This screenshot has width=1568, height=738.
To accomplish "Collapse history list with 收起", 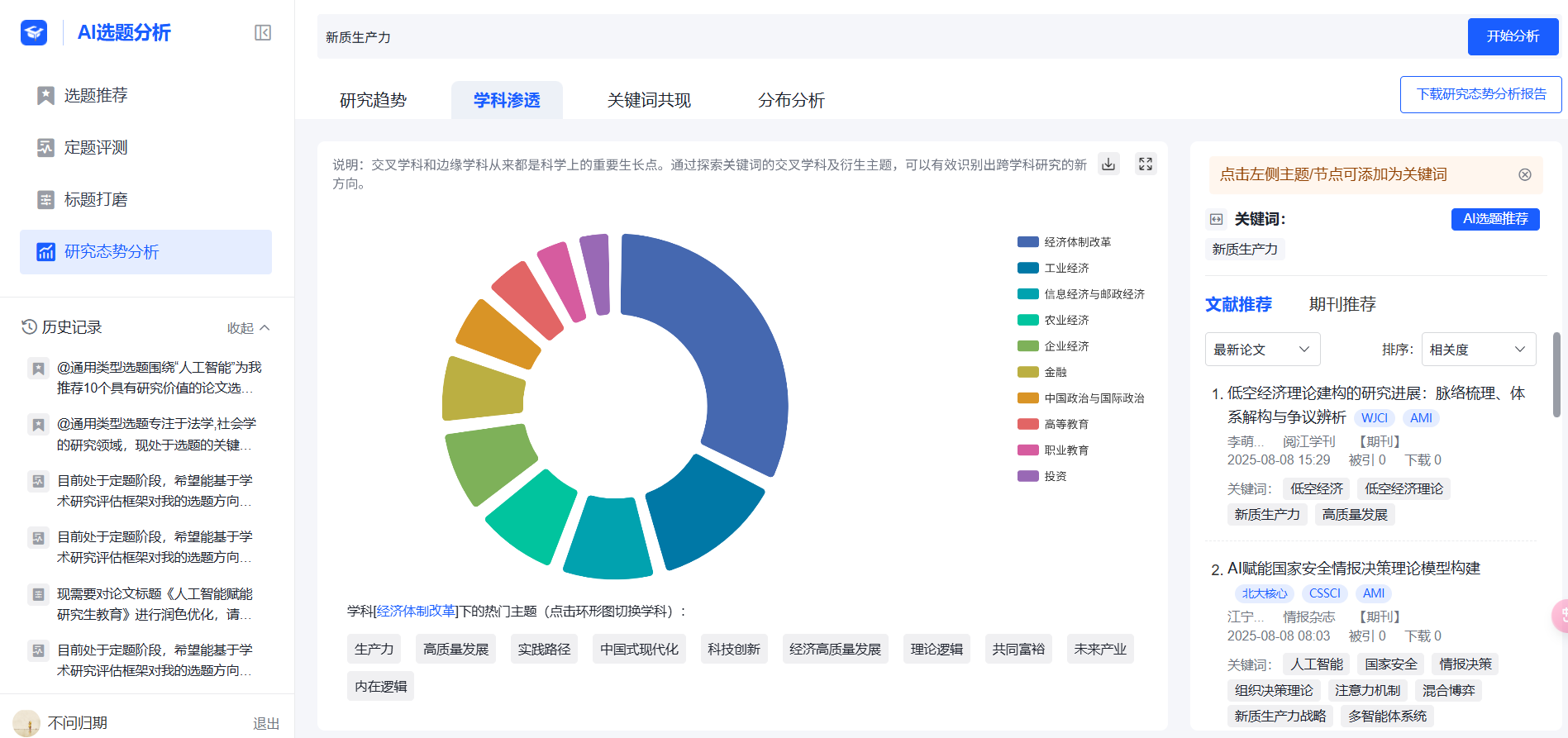I will [x=248, y=328].
